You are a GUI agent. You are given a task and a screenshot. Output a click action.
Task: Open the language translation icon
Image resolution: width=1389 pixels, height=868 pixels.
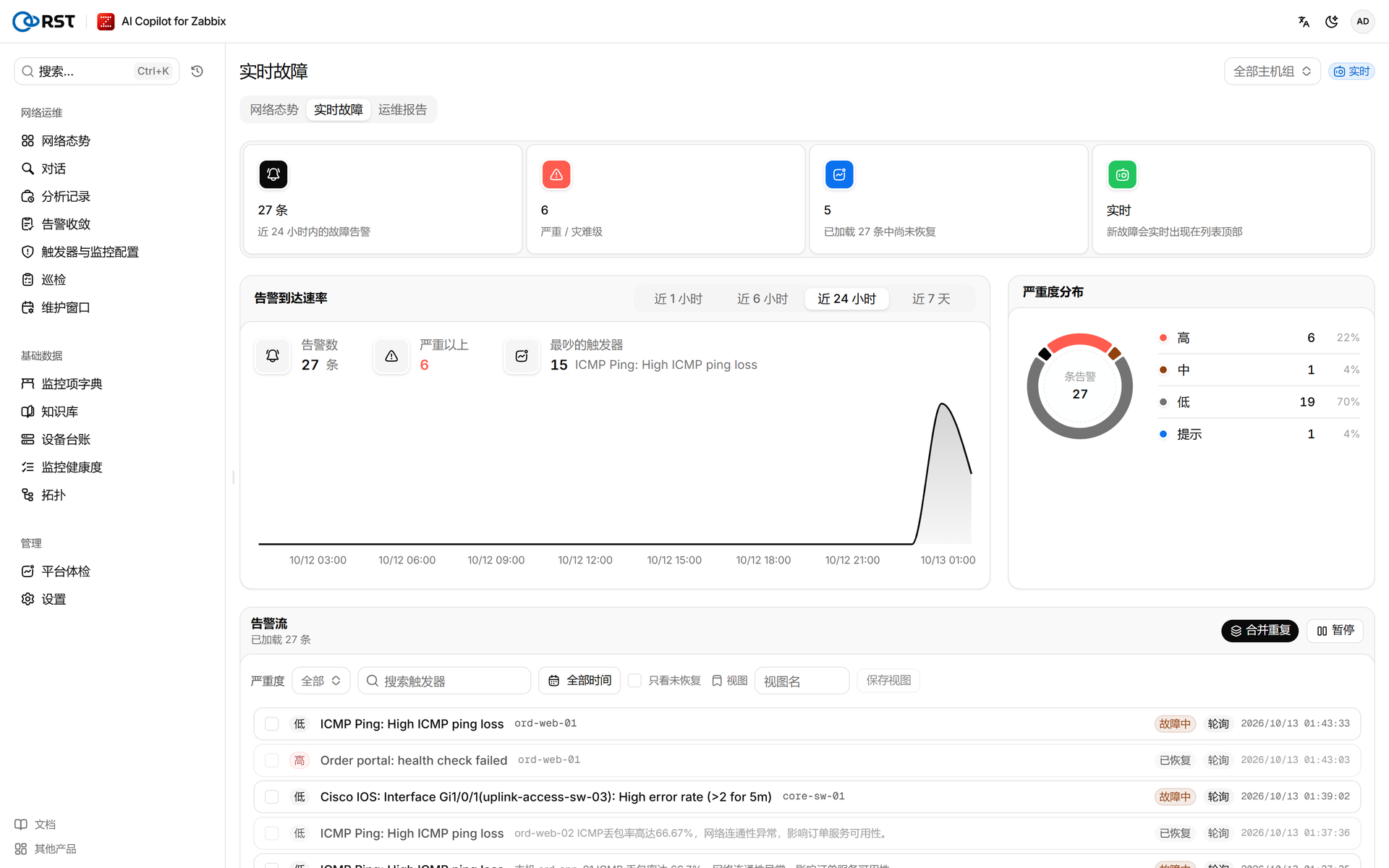point(1304,22)
